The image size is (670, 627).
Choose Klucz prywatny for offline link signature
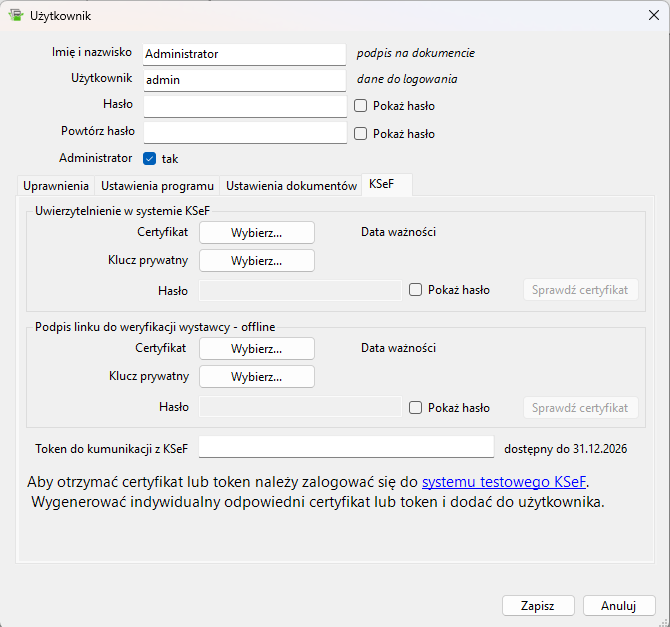(x=257, y=377)
